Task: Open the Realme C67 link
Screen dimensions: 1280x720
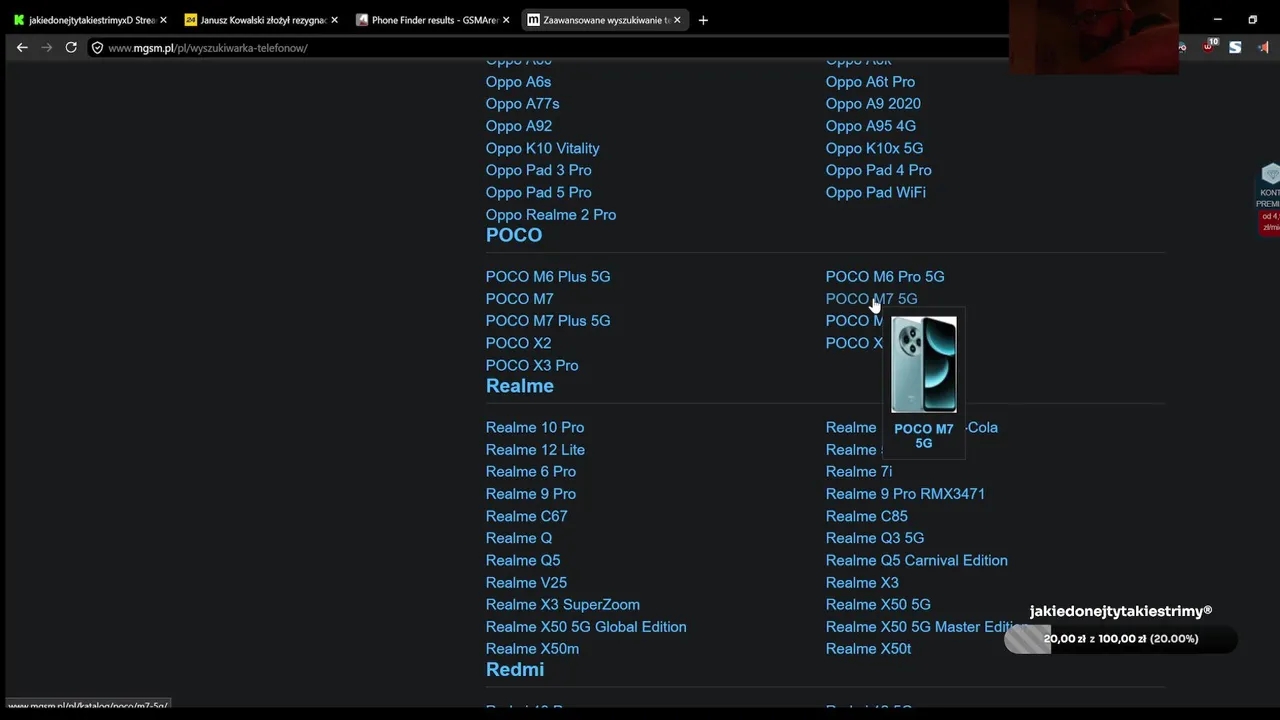Action: click(x=527, y=516)
